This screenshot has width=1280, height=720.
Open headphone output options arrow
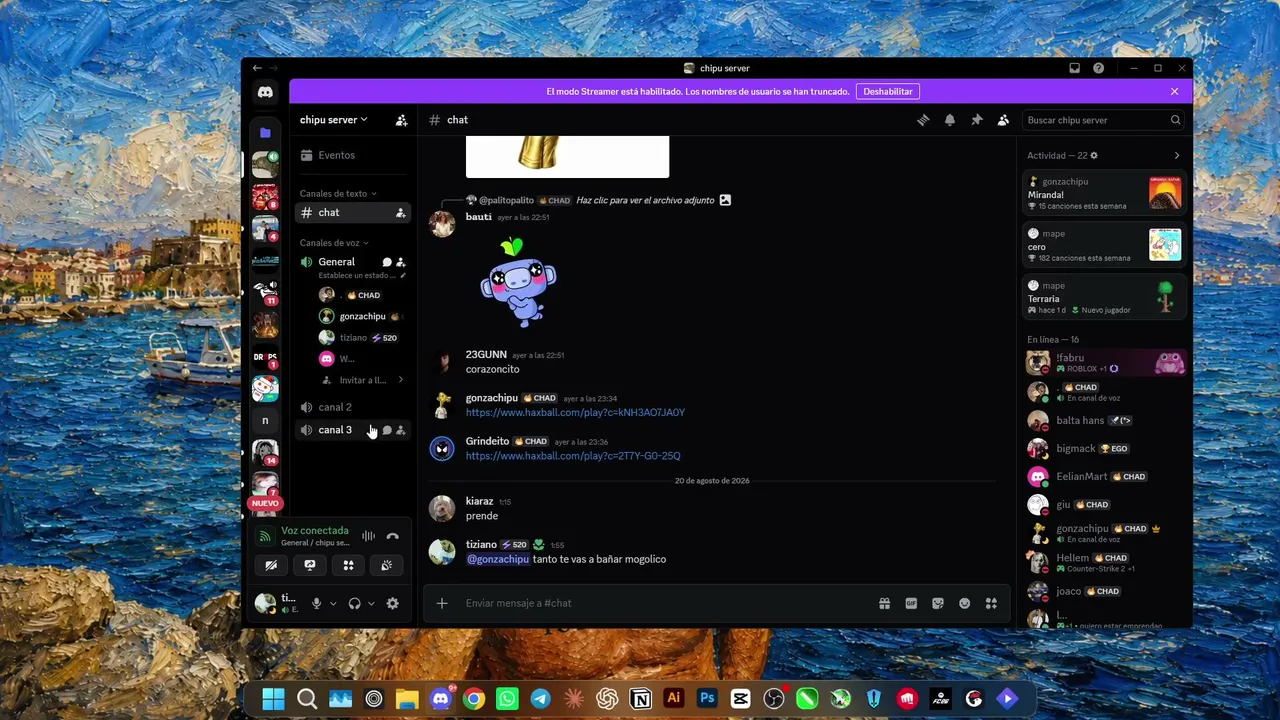coord(371,603)
